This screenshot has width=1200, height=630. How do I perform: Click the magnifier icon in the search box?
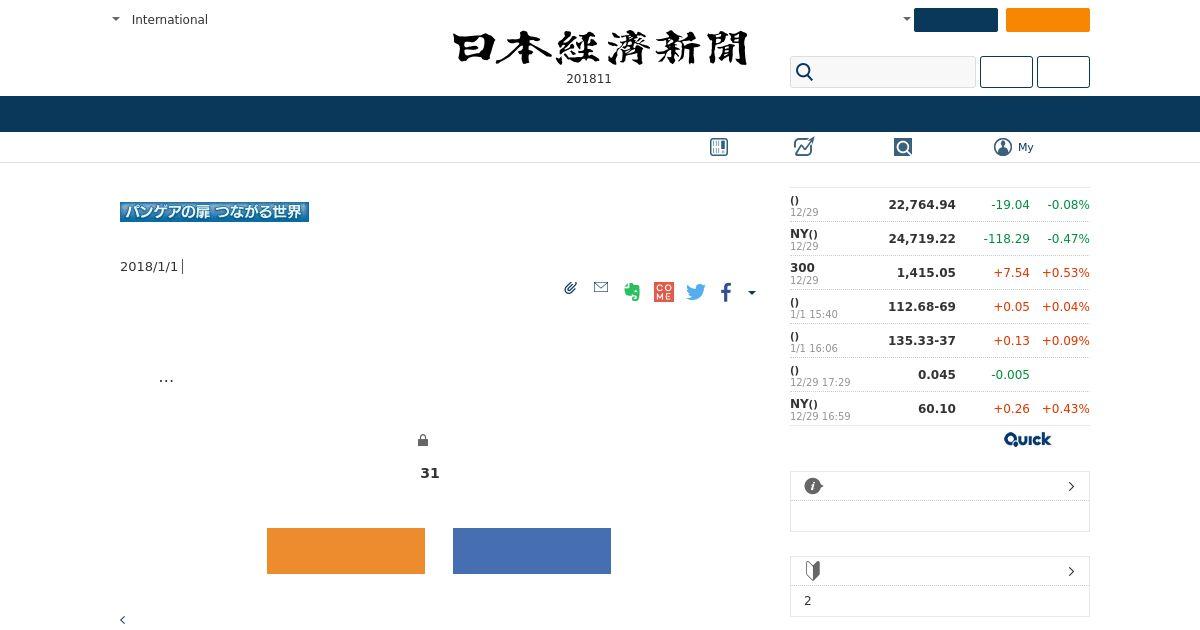click(804, 72)
